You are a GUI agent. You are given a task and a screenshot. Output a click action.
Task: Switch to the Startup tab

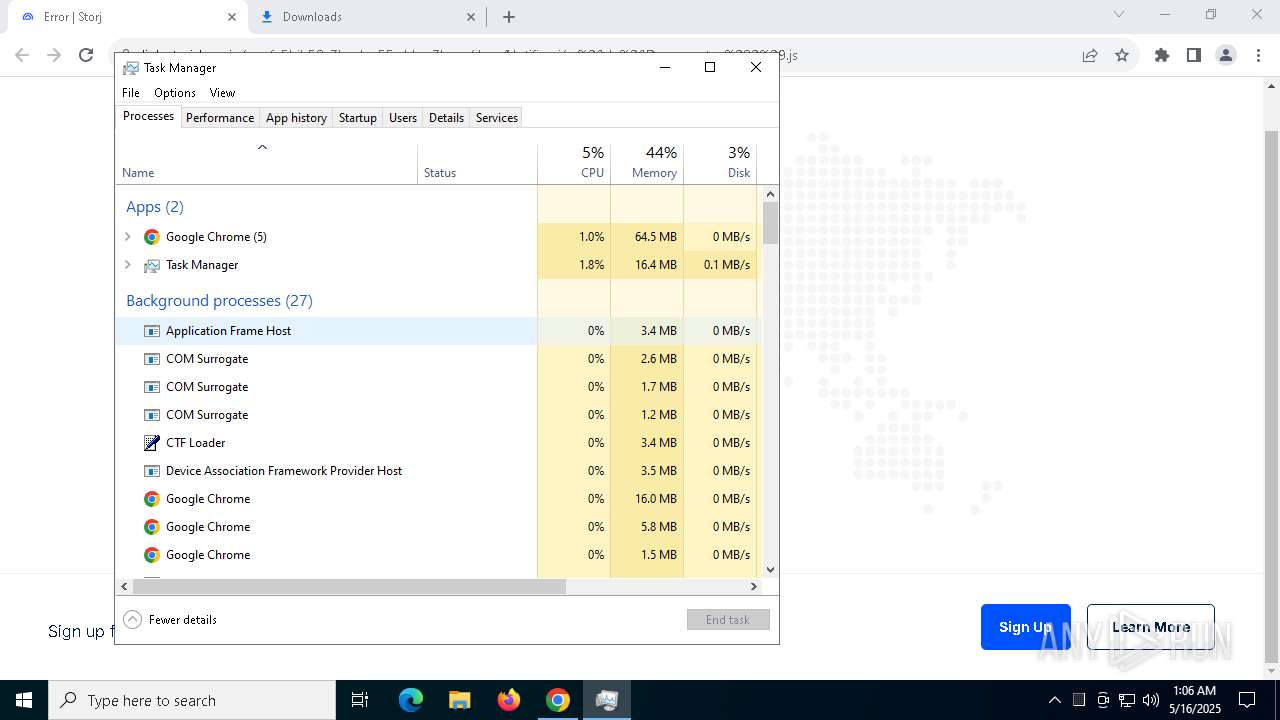pos(358,118)
